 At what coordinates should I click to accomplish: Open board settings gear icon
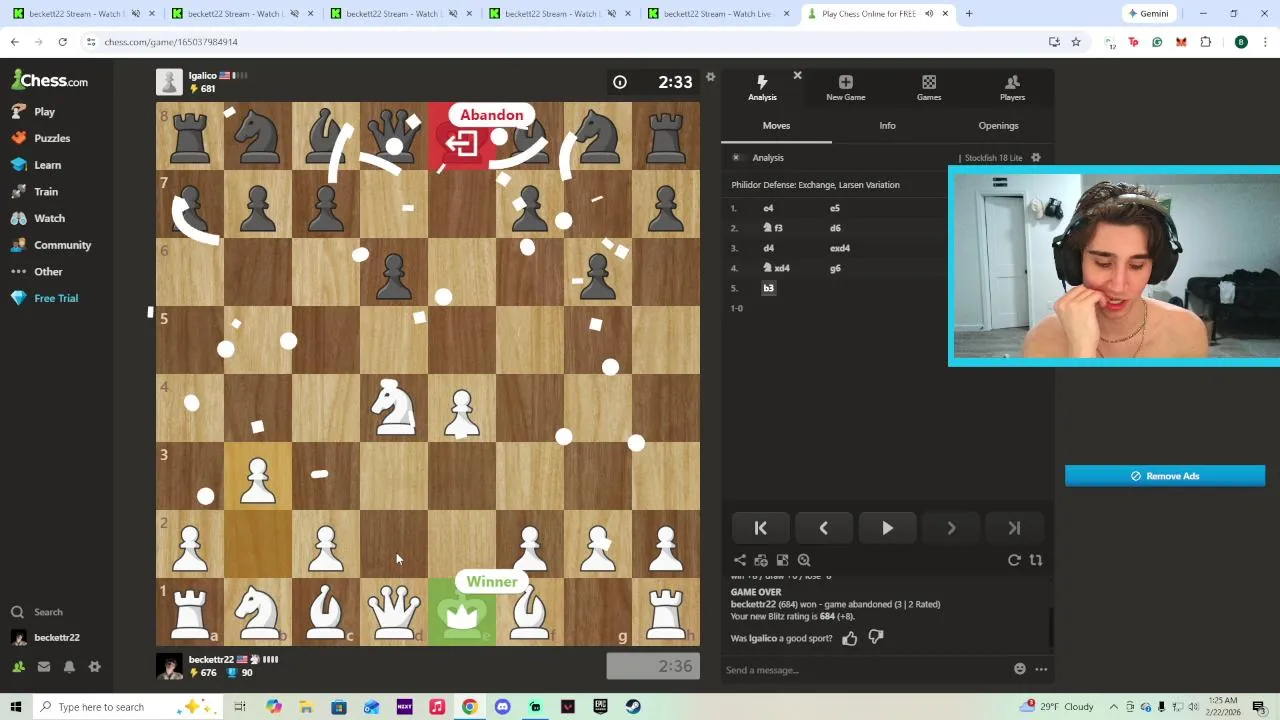click(x=711, y=77)
